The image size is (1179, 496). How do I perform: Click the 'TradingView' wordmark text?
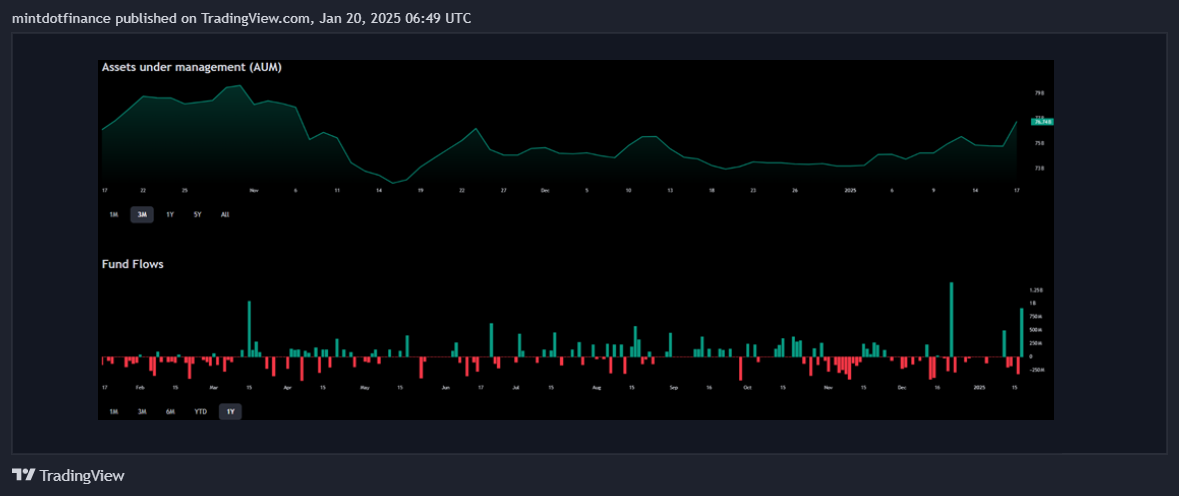[x=81, y=476]
